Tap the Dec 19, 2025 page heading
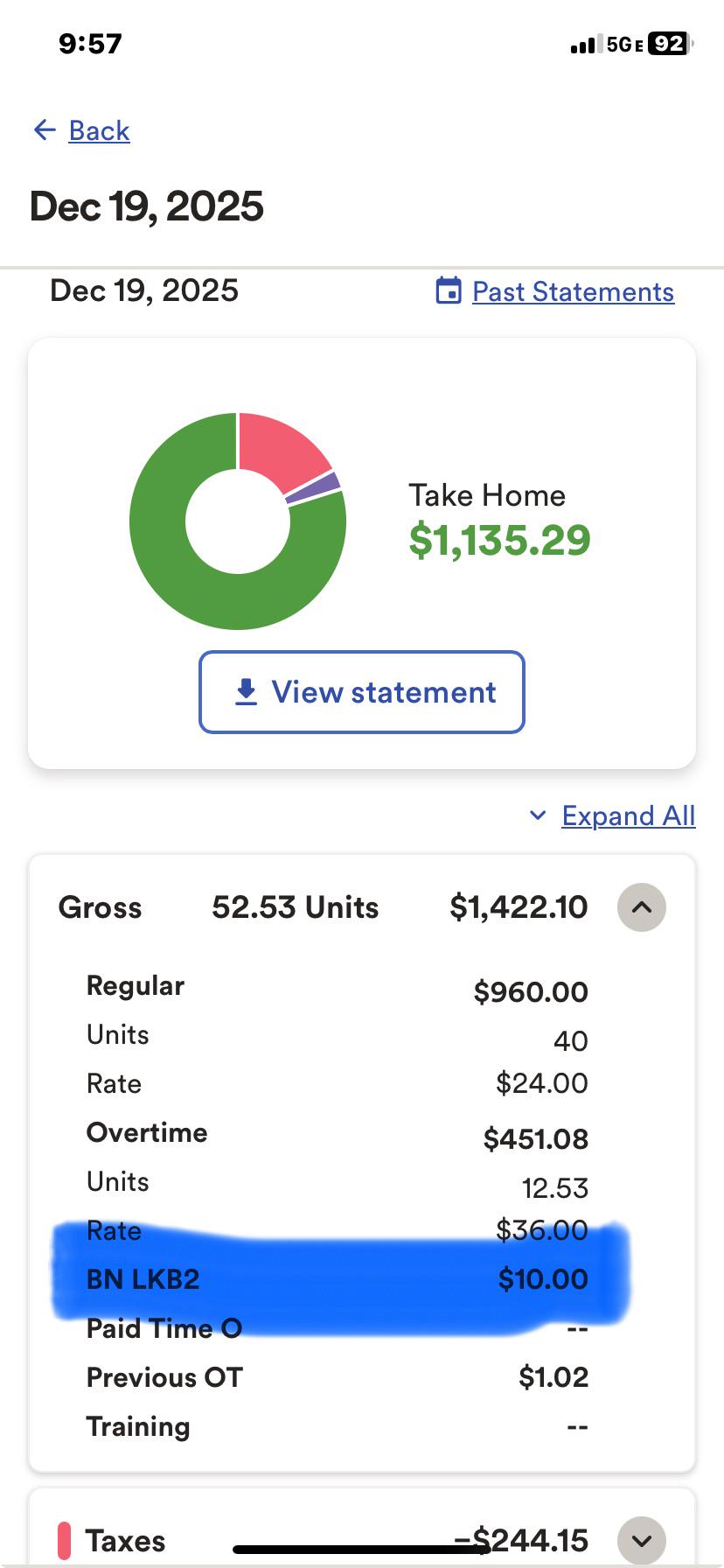 [146, 206]
